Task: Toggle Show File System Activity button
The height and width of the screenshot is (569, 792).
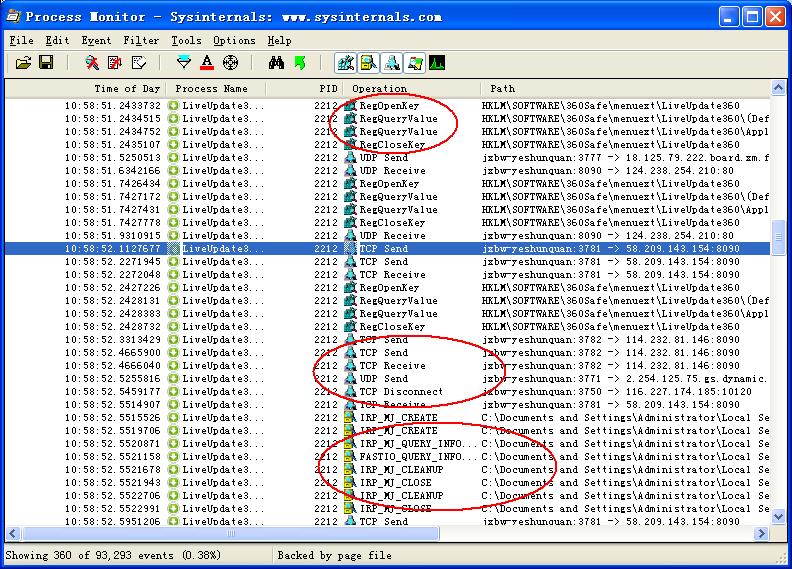Action: (369, 63)
